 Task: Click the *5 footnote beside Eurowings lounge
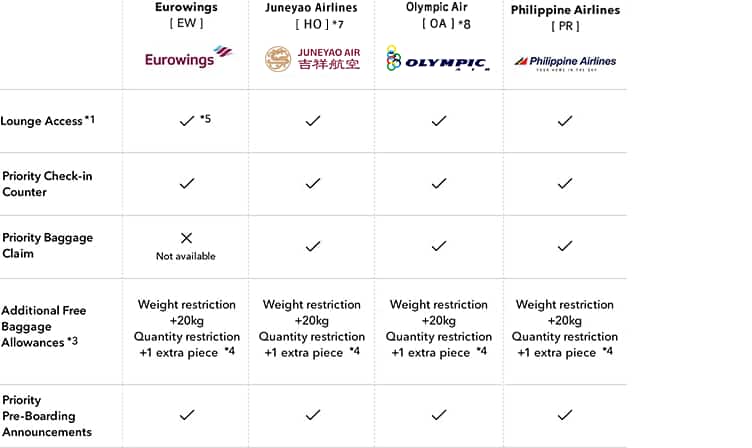coord(205,119)
